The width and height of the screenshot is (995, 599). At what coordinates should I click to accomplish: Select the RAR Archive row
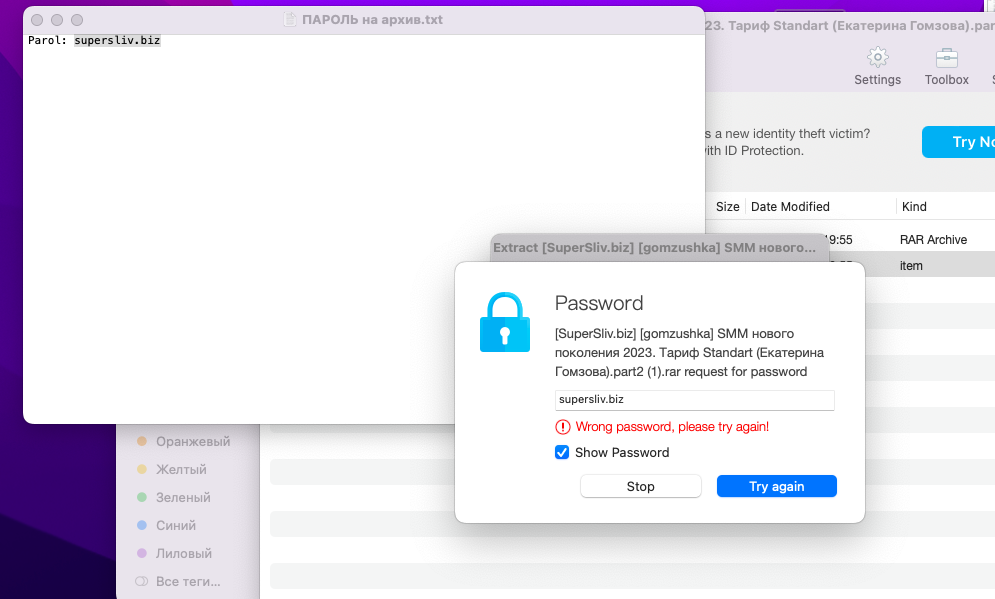point(850,240)
